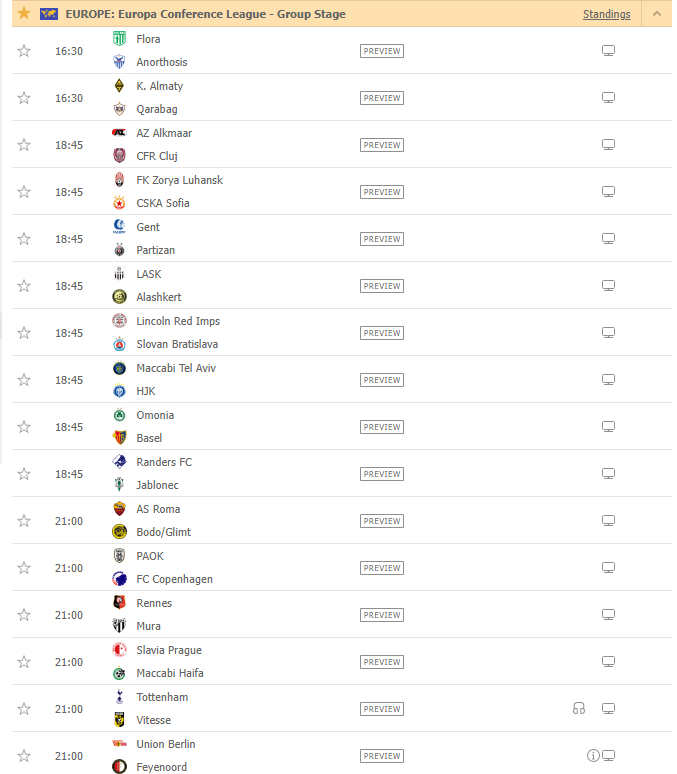Image resolution: width=677 pixels, height=774 pixels.
Task: Collapse the Europa Conference League section
Action: click(x=656, y=14)
